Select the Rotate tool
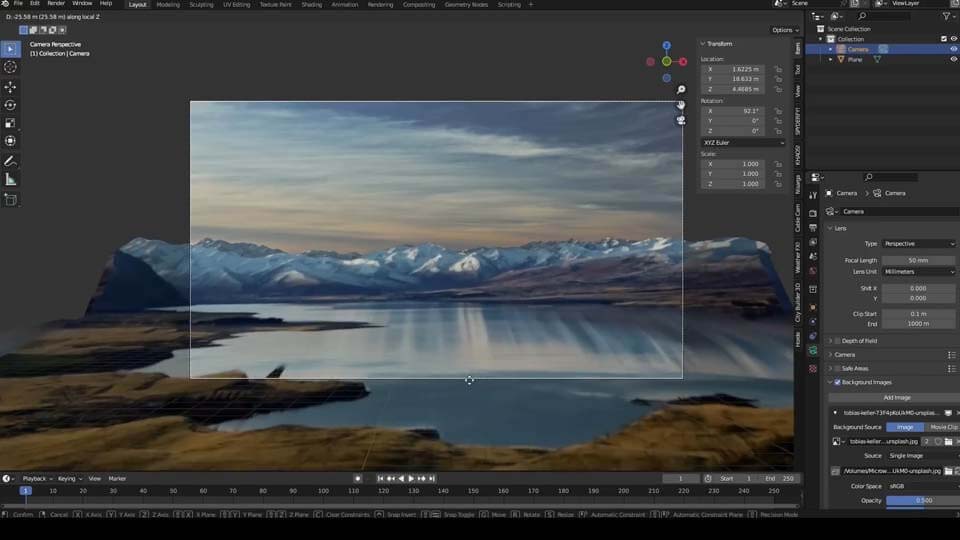 click(x=10, y=105)
